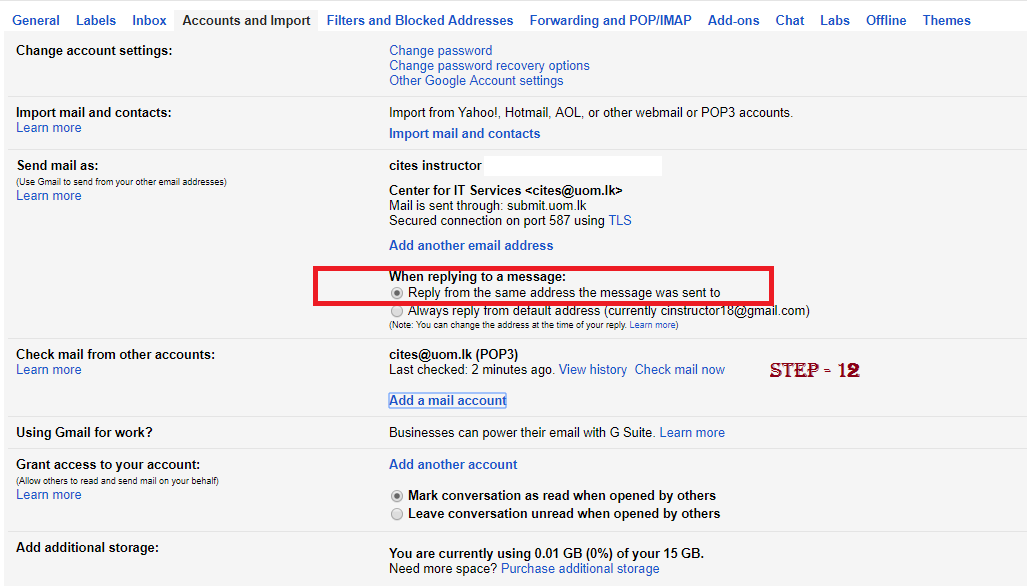Image resolution: width=1027 pixels, height=586 pixels.
Task: Click Purchase additional storage link
Action: coord(580,568)
